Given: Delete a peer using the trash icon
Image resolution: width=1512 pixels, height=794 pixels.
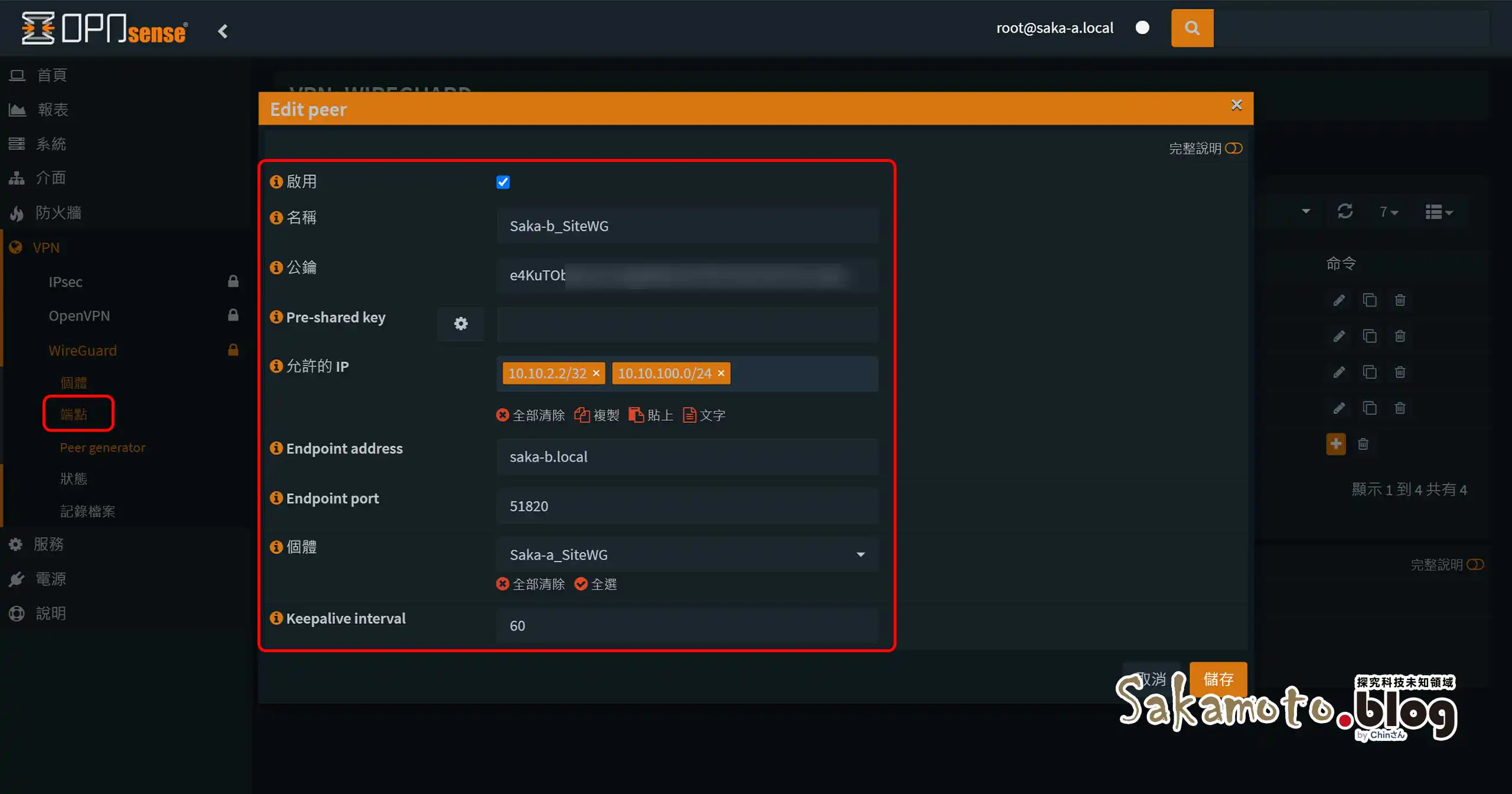Looking at the screenshot, I should click(x=1400, y=300).
